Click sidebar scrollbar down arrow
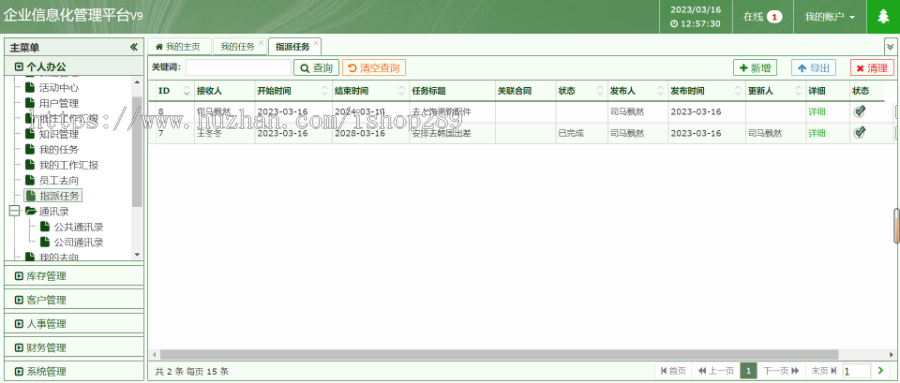Screen dimensions: 900x383 click(137, 254)
